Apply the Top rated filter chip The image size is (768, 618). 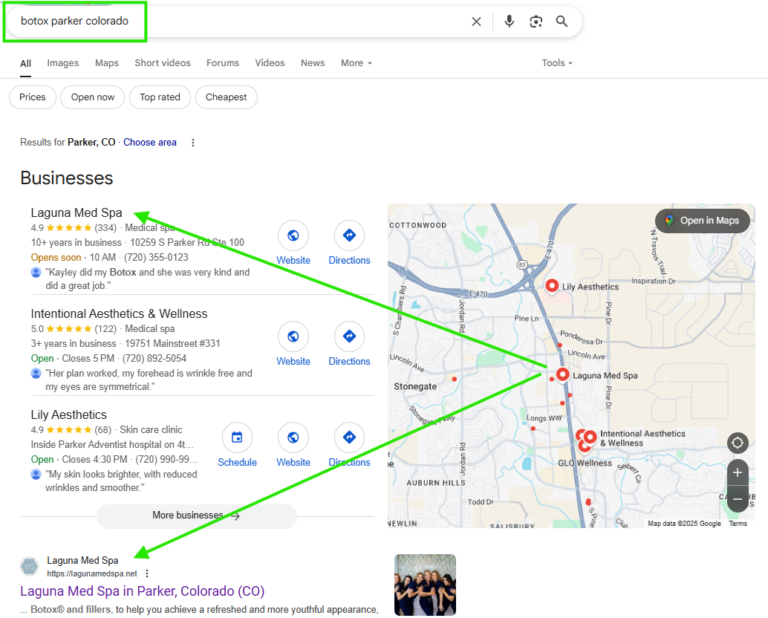(160, 97)
